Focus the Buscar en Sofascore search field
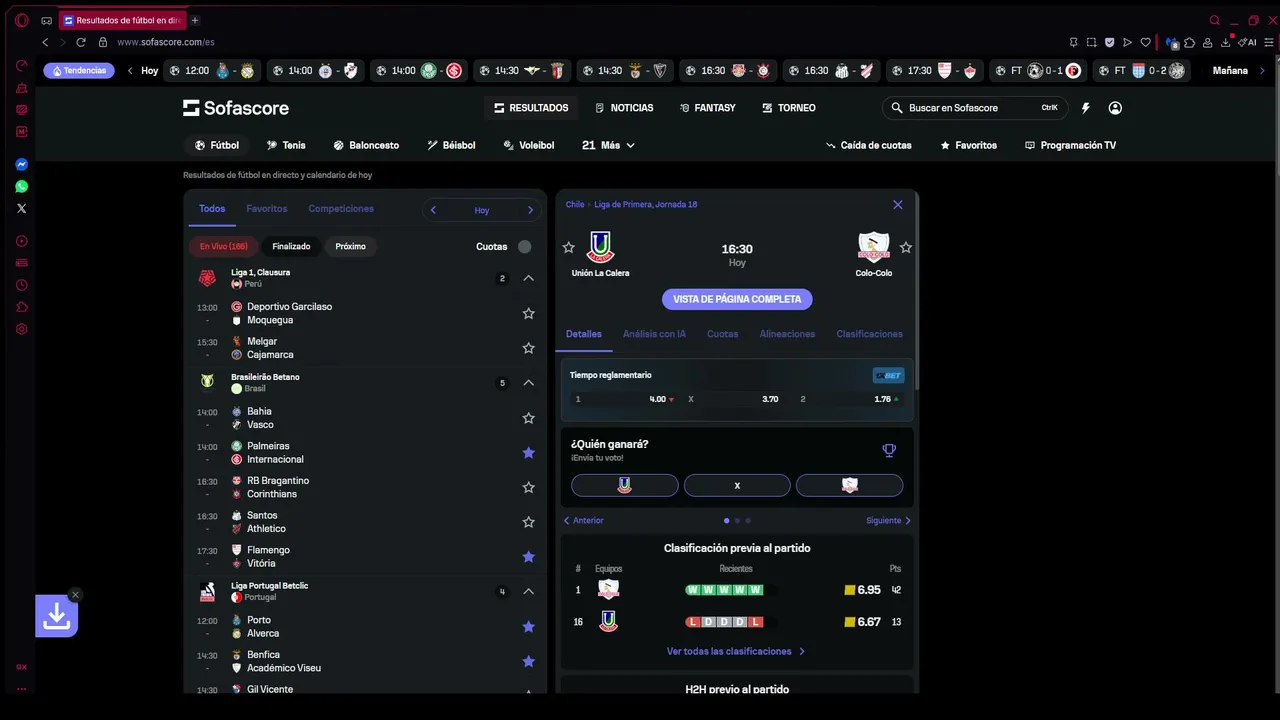Screen dimensions: 1280x720 click(975, 108)
